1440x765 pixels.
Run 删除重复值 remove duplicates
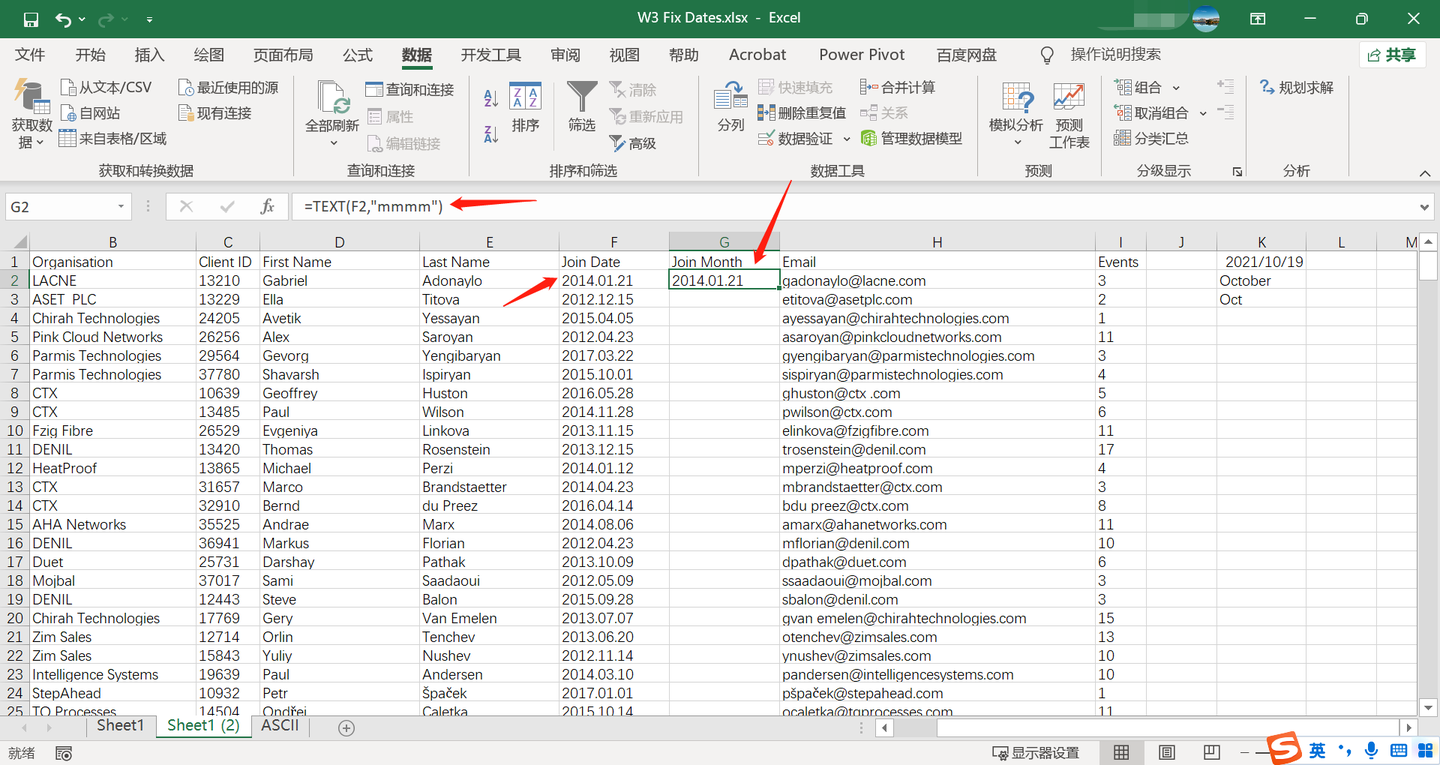pyautogui.click(x=801, y=113)
